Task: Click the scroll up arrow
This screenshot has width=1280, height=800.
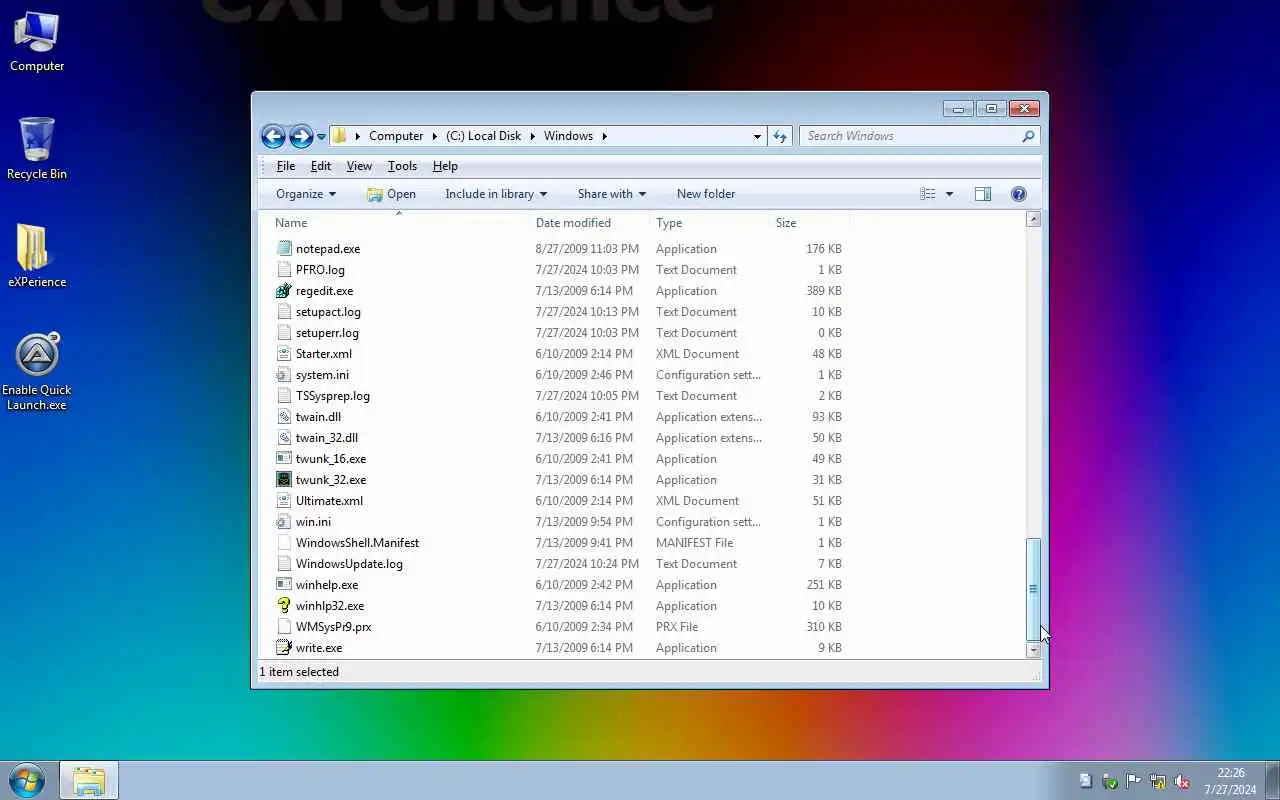Action: pyautogui.click(x=1034, y=219)
